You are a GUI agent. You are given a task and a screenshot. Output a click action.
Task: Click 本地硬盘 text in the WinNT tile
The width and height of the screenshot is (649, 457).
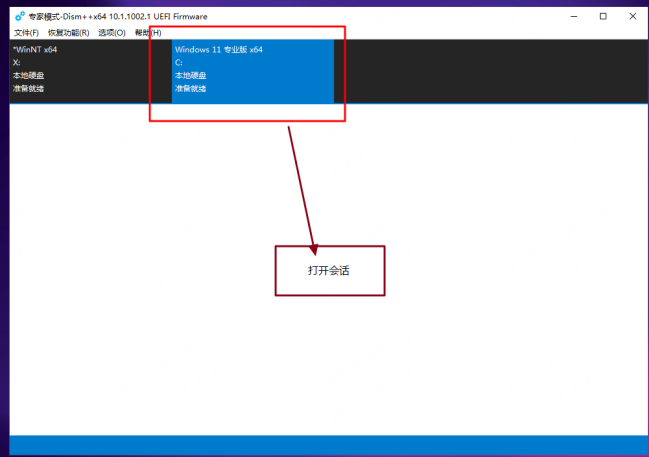28,75
